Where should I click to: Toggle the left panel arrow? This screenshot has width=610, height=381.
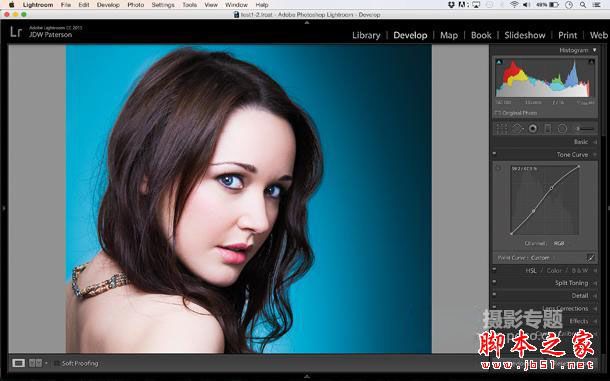tap(4, 209)
